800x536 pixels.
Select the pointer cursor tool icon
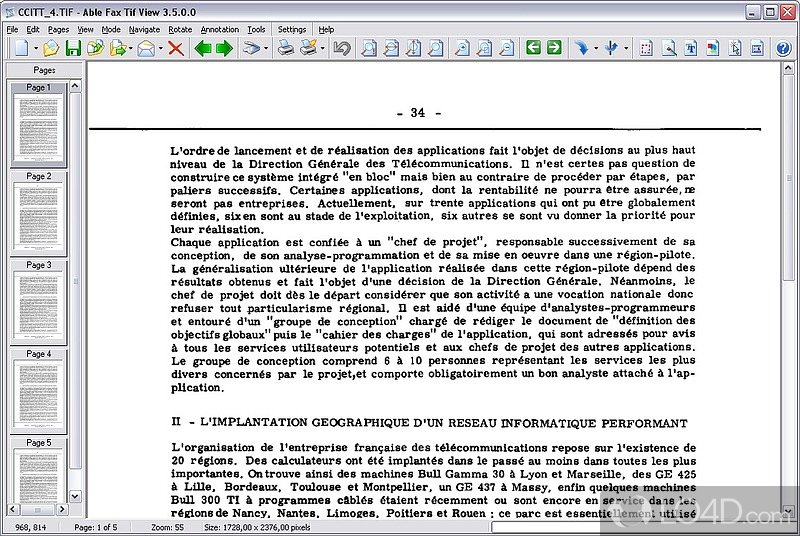click(x=735, y=48)
